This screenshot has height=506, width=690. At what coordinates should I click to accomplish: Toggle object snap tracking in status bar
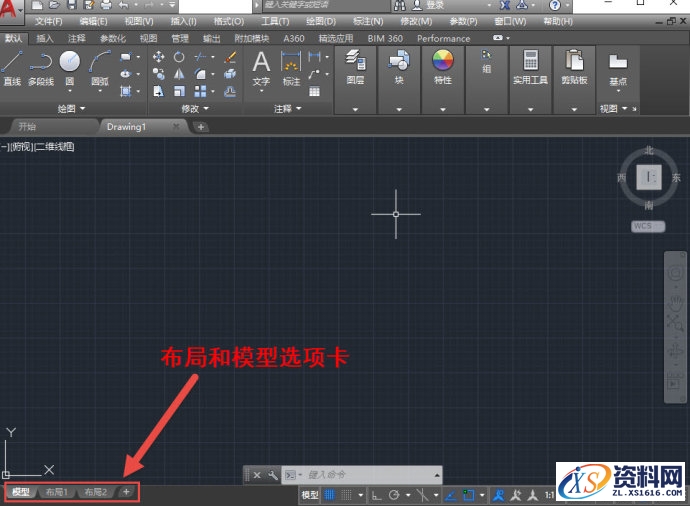[x=451, y=495]
